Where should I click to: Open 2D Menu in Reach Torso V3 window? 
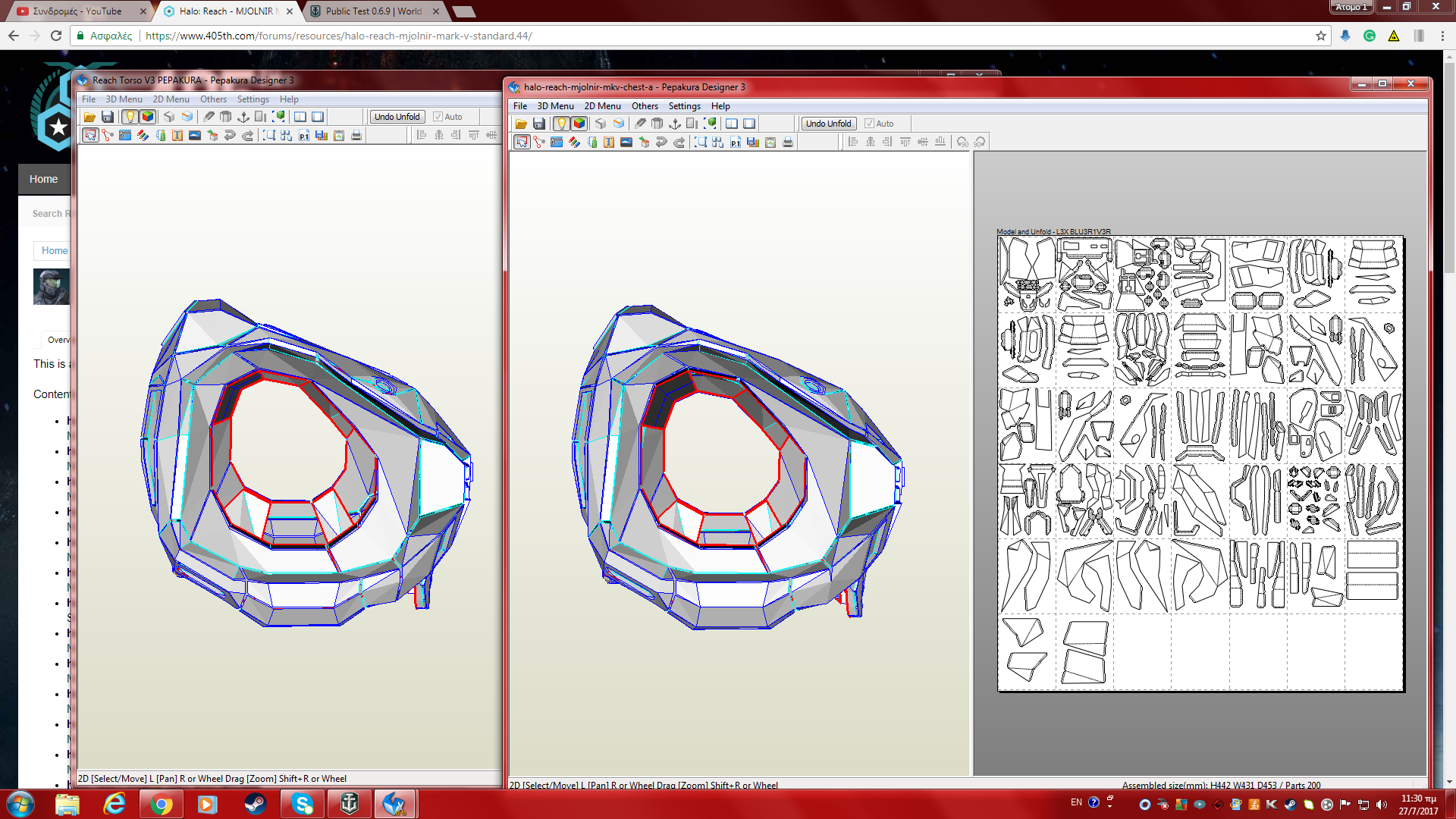click(171, 99)
